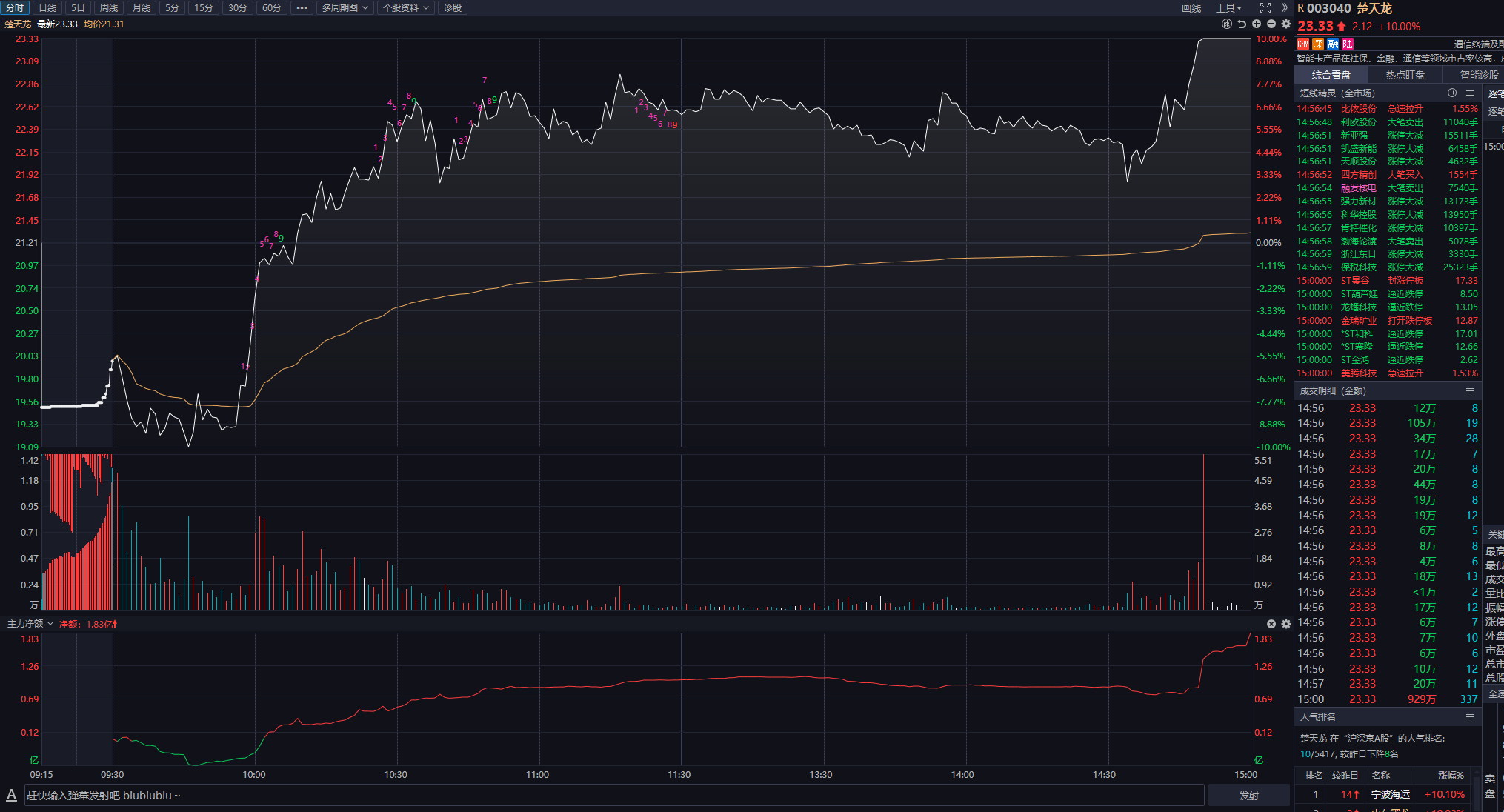Click the 发射 send button
The image size is (1504, 812).
[1249, 796]
